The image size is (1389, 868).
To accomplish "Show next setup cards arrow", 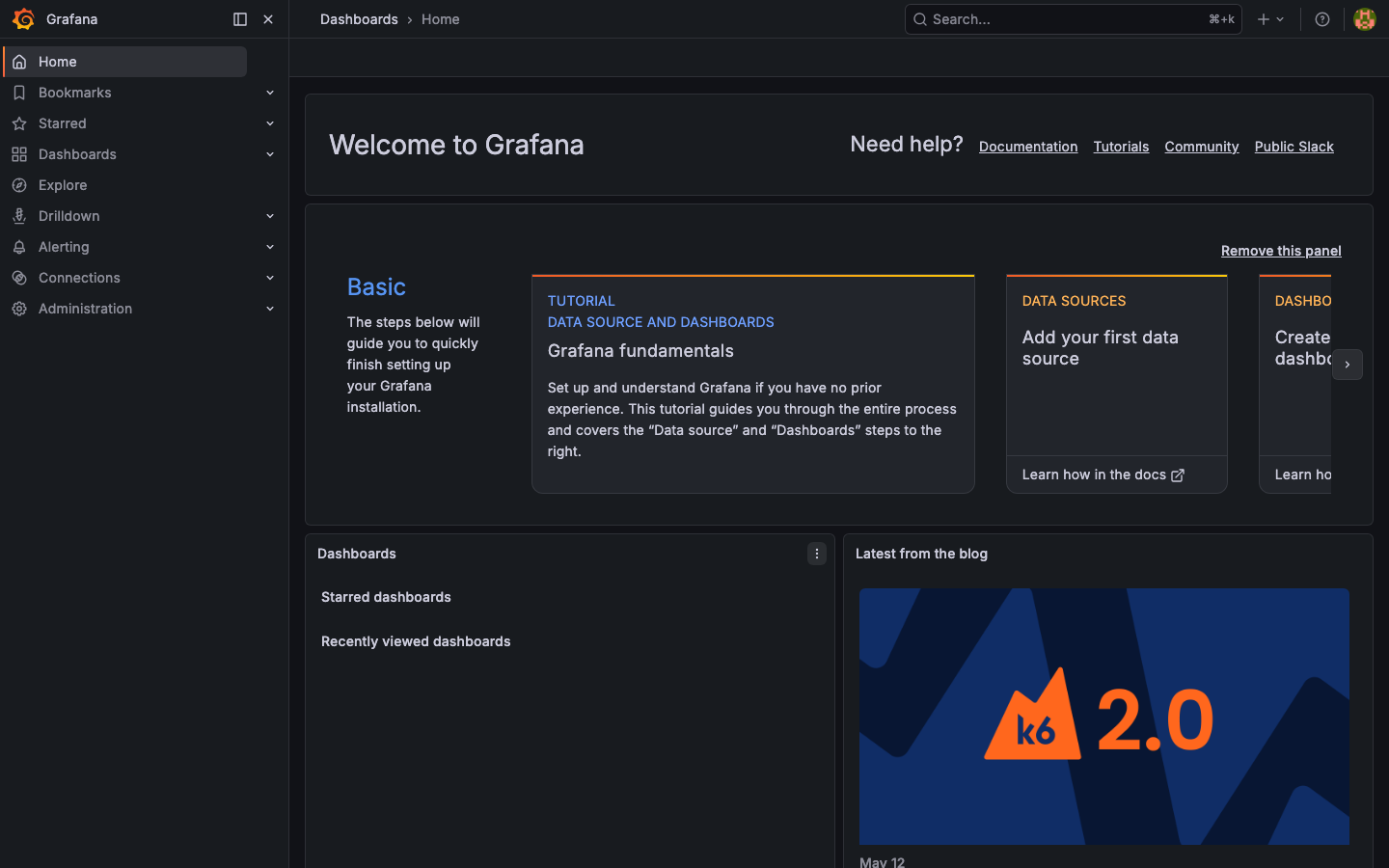I will [x=1348, y=365].
